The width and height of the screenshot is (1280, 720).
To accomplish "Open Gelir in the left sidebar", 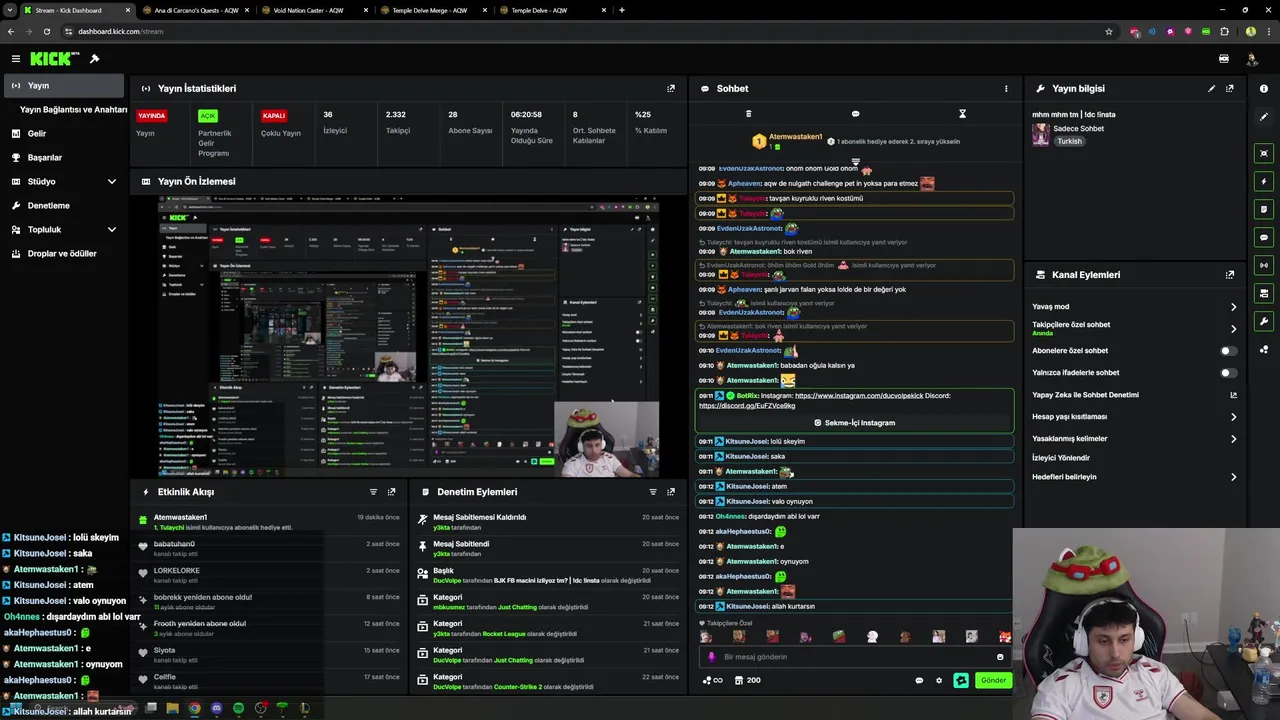I will click(64, 134).
